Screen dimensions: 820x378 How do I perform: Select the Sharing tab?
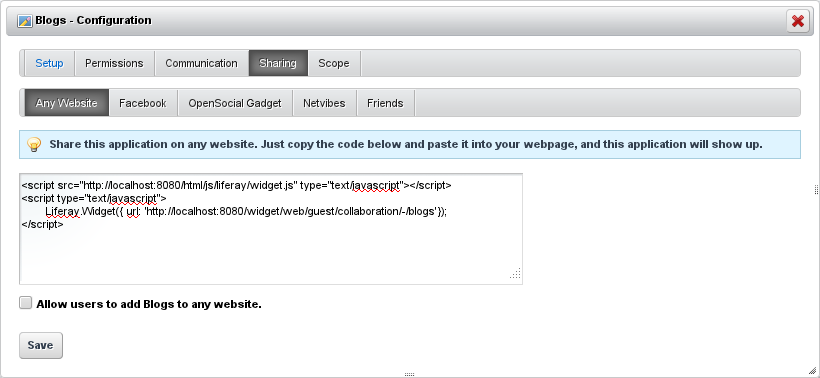coord(278,63)
